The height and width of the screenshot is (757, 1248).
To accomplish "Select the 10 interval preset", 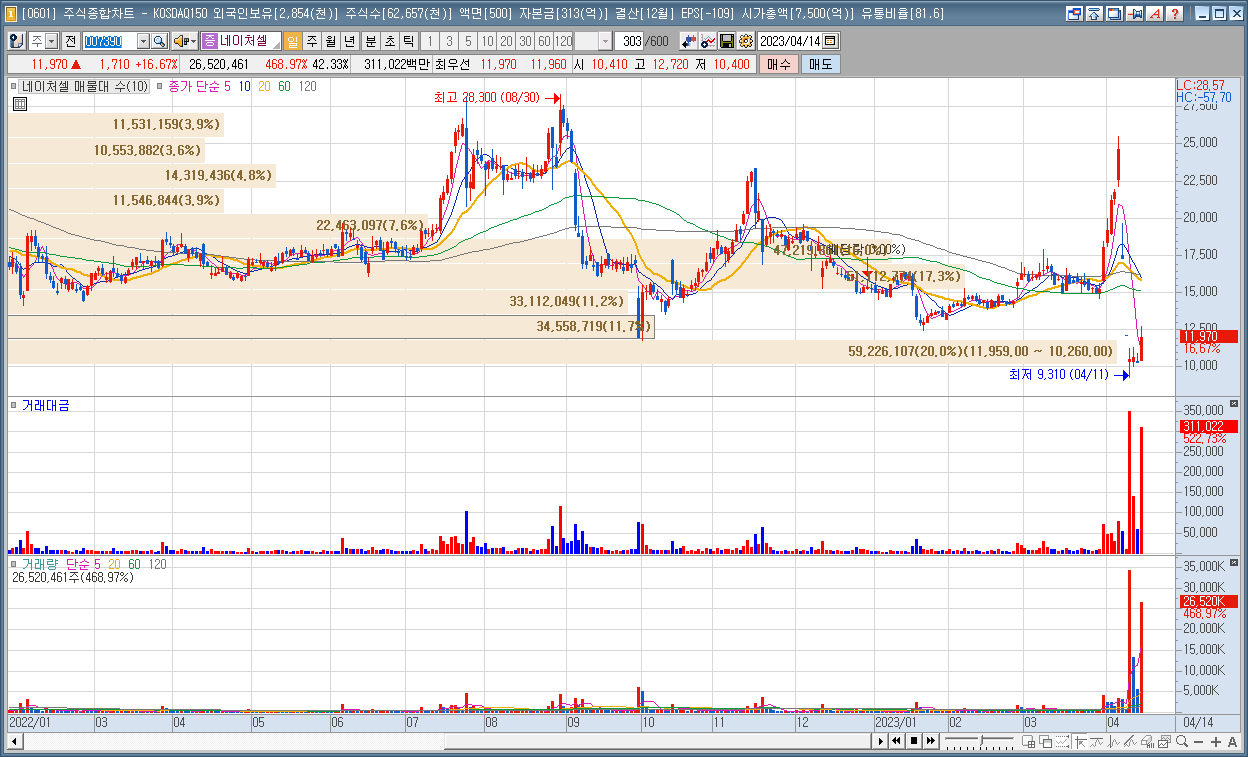I will click(x=487, y=41).
